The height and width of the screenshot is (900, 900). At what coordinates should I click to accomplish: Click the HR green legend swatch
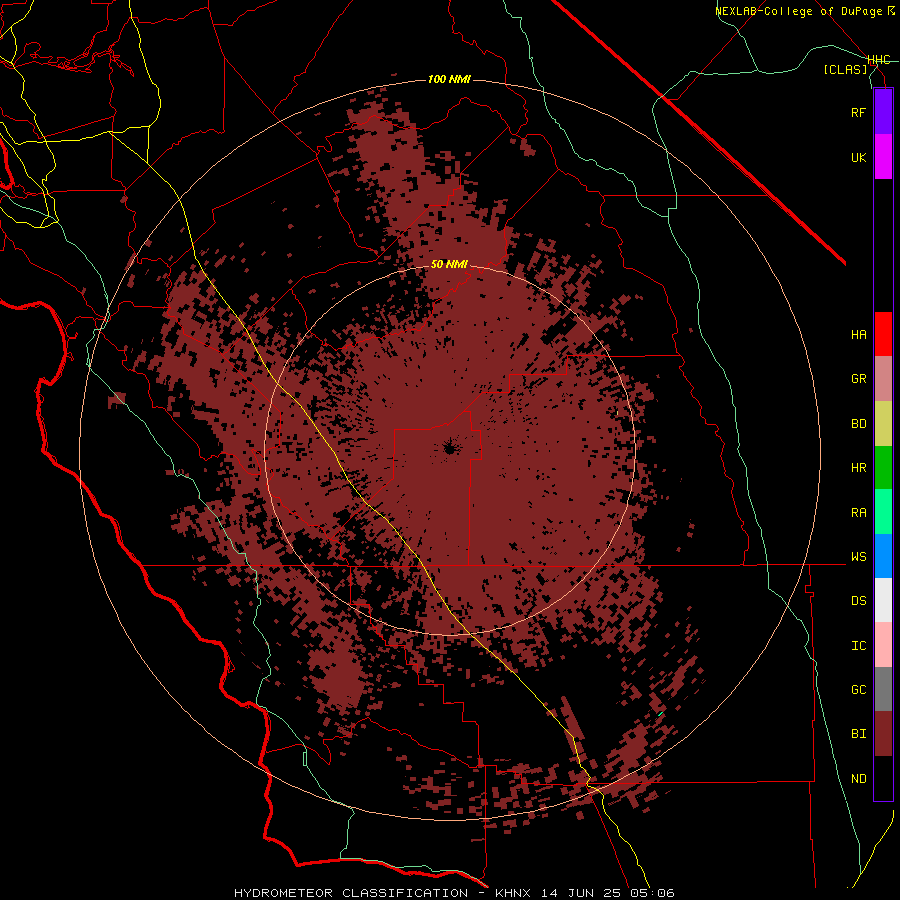tap(883, 468)
